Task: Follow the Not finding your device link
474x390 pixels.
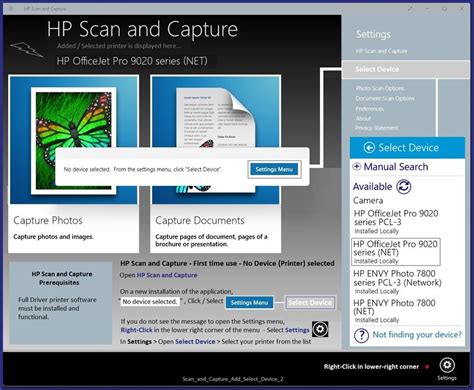Action: point(417,334)
